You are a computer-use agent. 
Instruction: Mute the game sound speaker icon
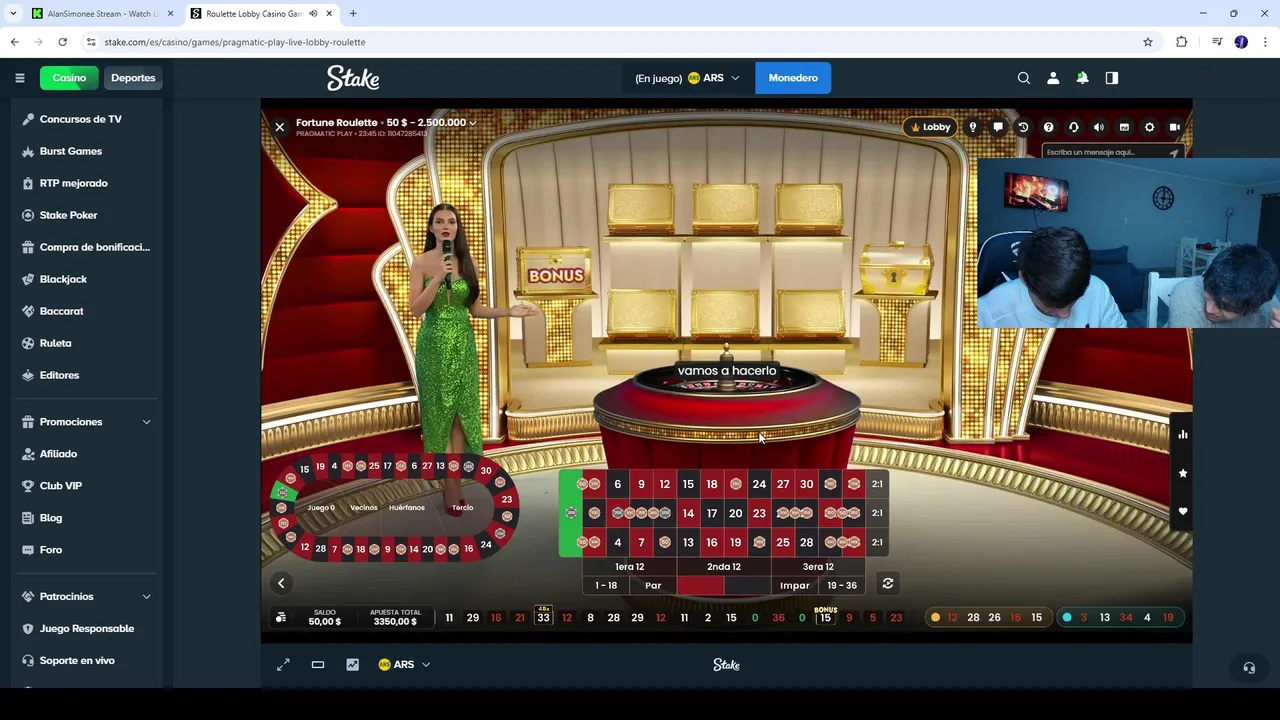(x=1099, y=127)
